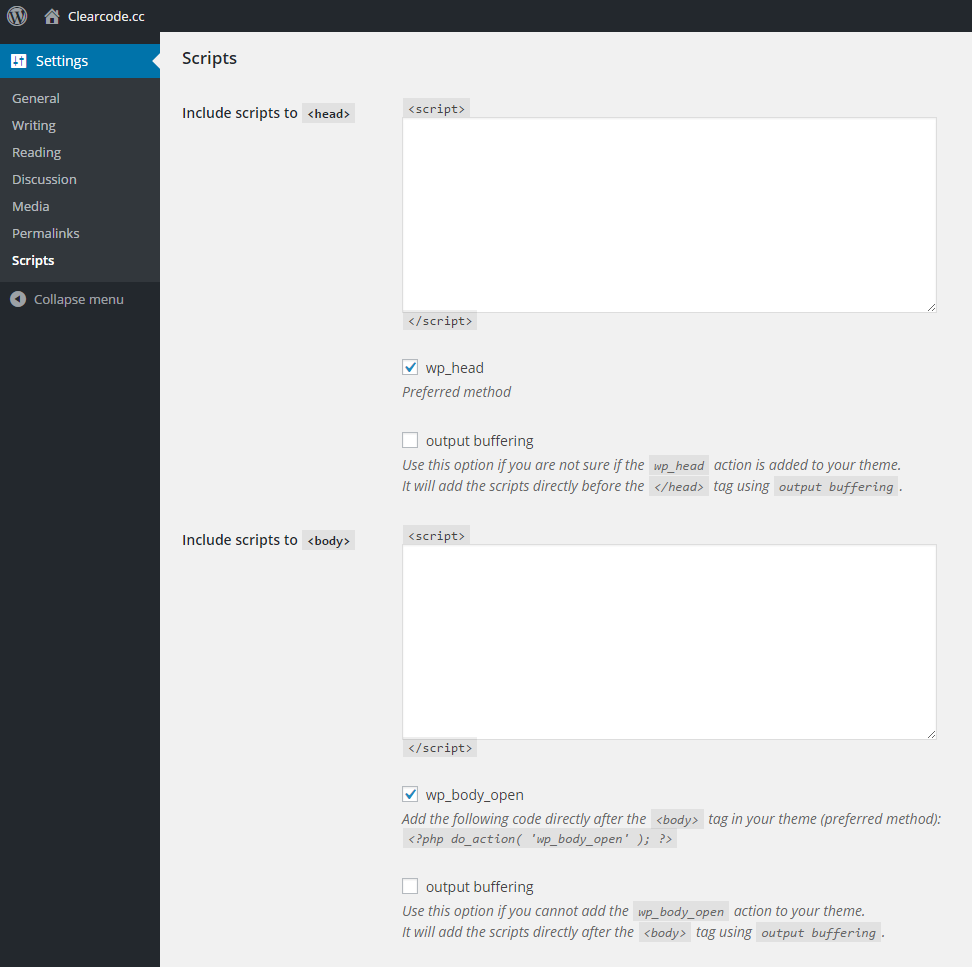This screenshot has height=967, width=972.
Task: Click the Collapse menu arrow icon
Action: coord(18,299)
